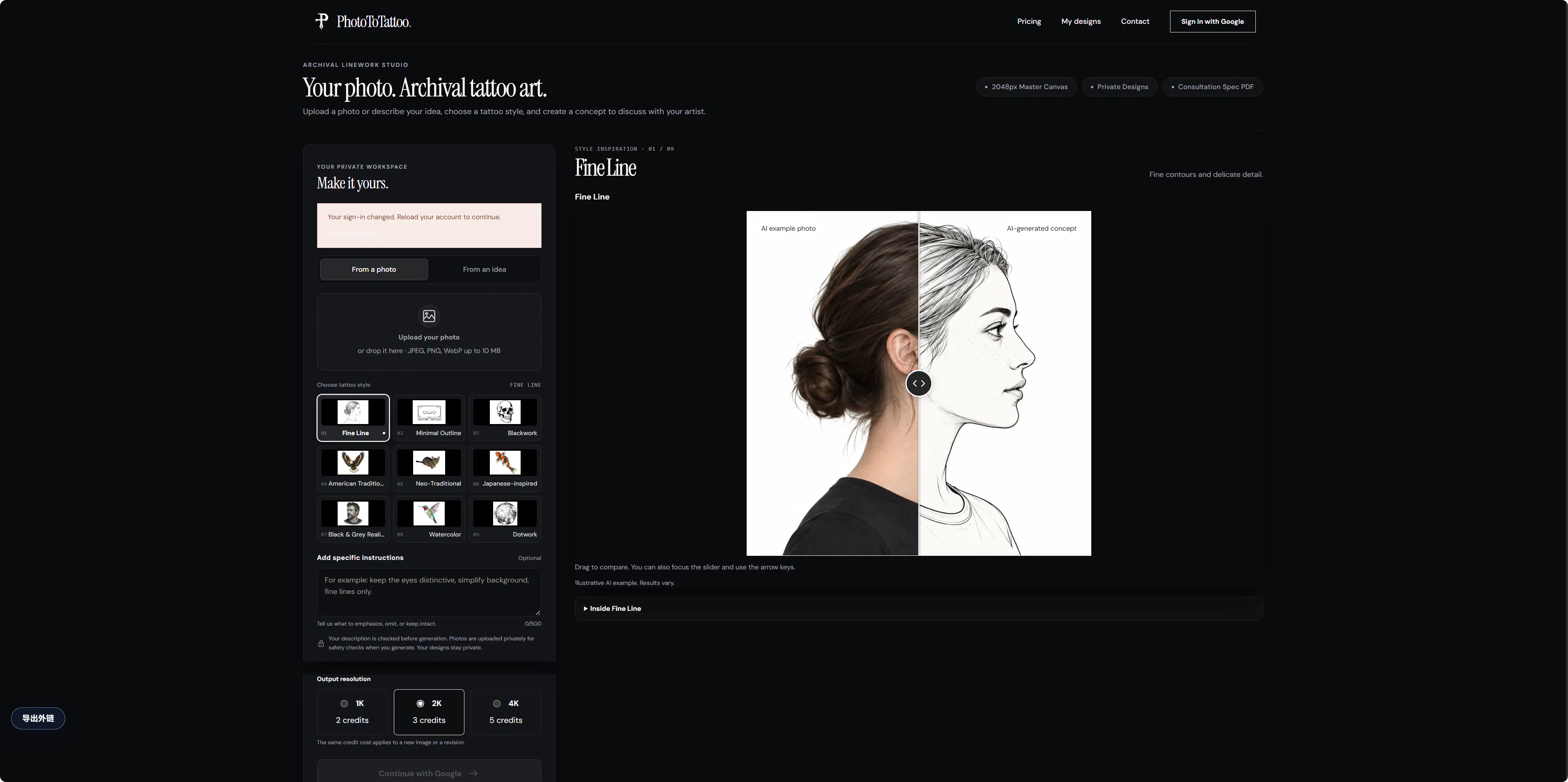Image resolution: width=1568 pixels, height=782 pixels.
Task: Click the 导出外链 floating button
Action: point(38,718)
